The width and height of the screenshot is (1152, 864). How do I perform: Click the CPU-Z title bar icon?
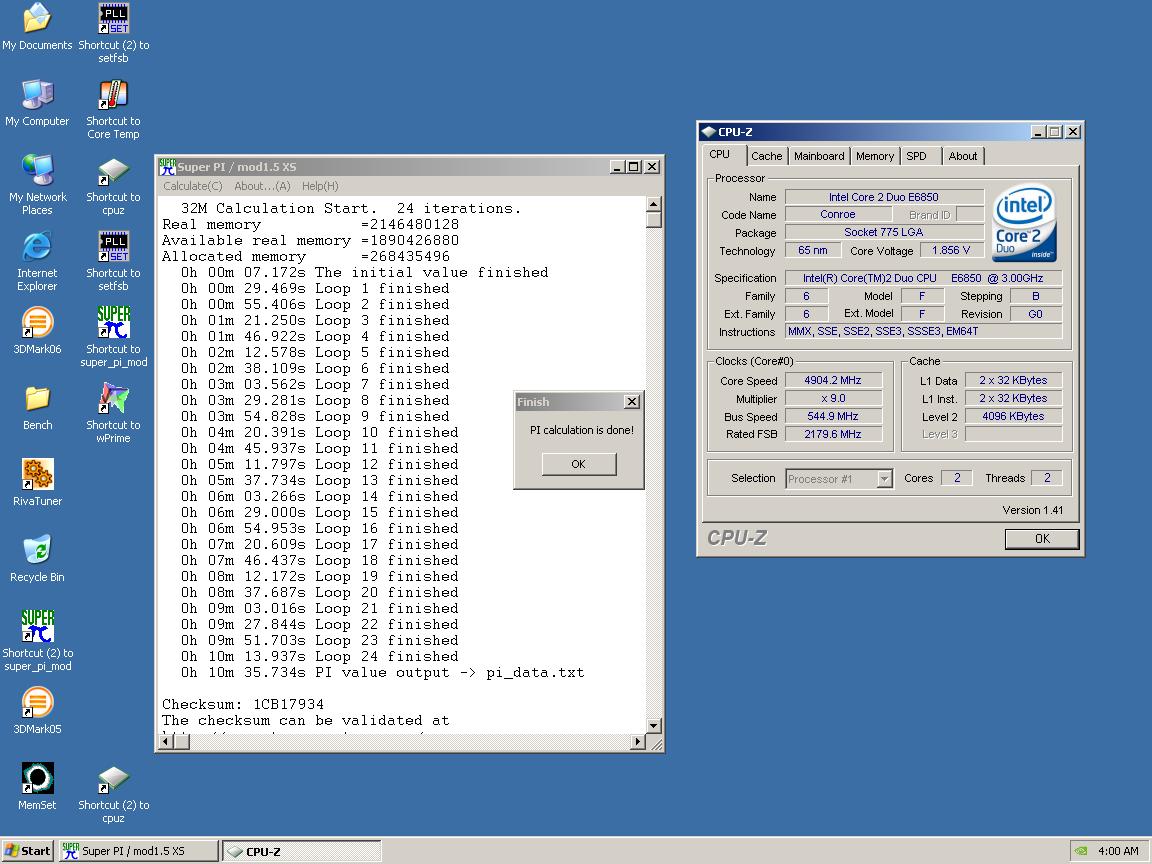708,132
